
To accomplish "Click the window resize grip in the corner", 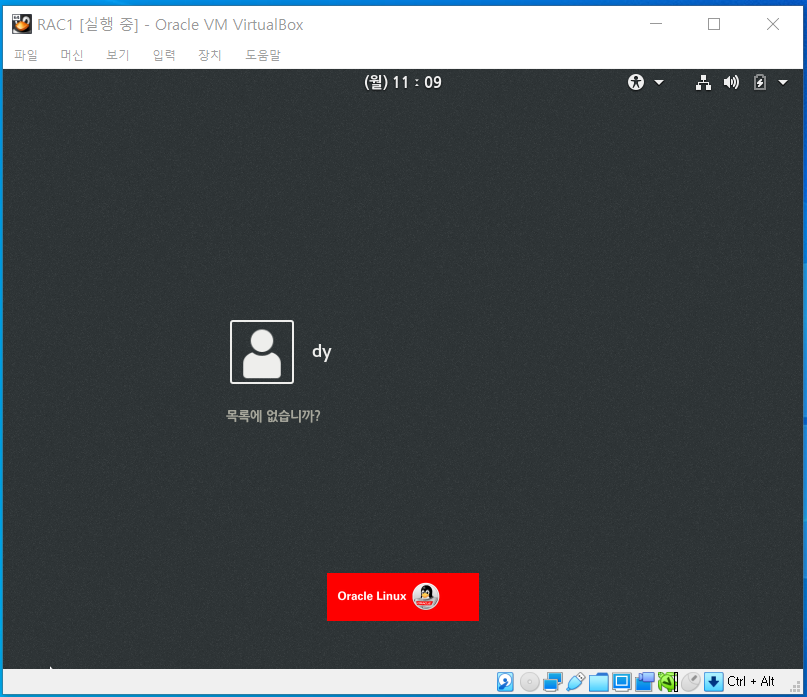I will click(x=796, y=687).
